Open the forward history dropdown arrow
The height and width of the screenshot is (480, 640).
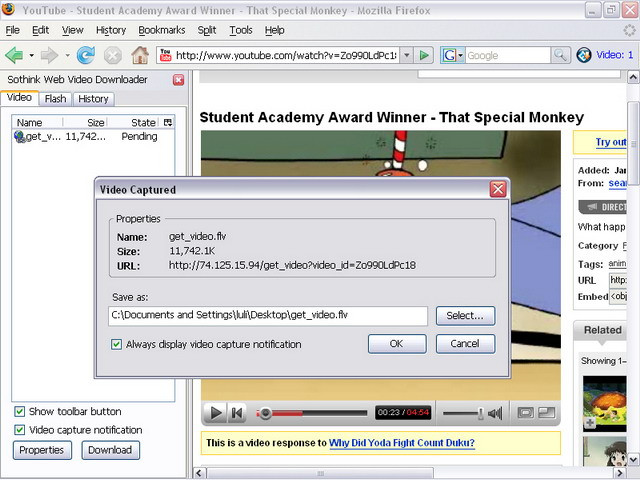tap(67, 55)
